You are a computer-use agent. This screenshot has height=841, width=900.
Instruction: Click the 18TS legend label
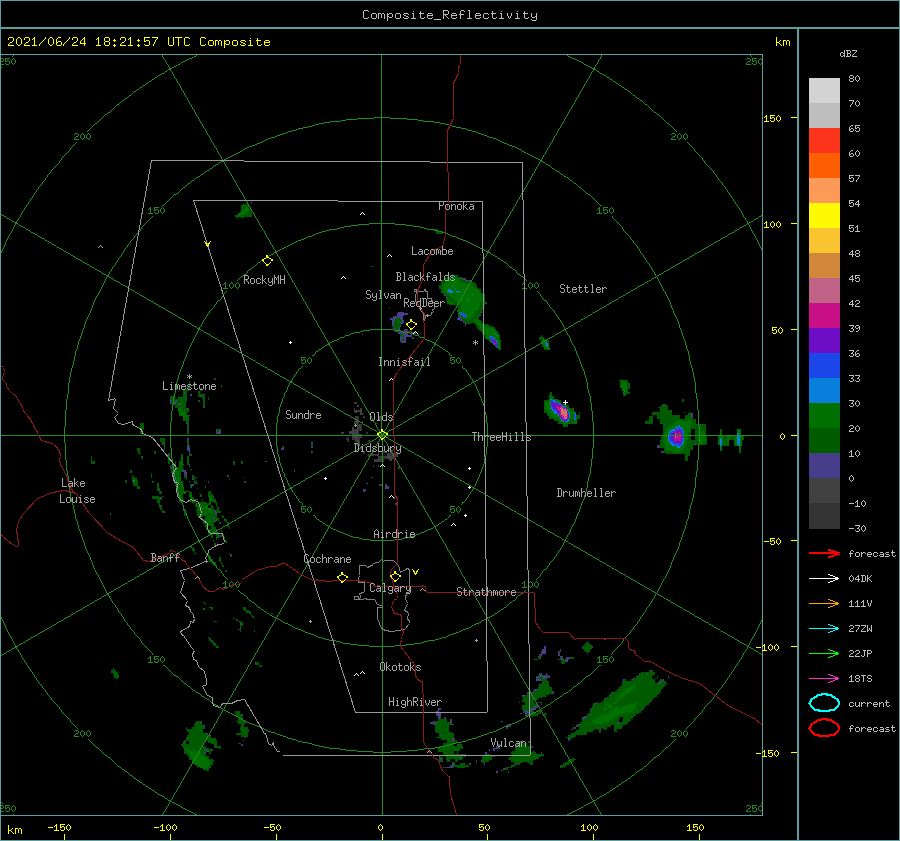click(x=860, y=679)
